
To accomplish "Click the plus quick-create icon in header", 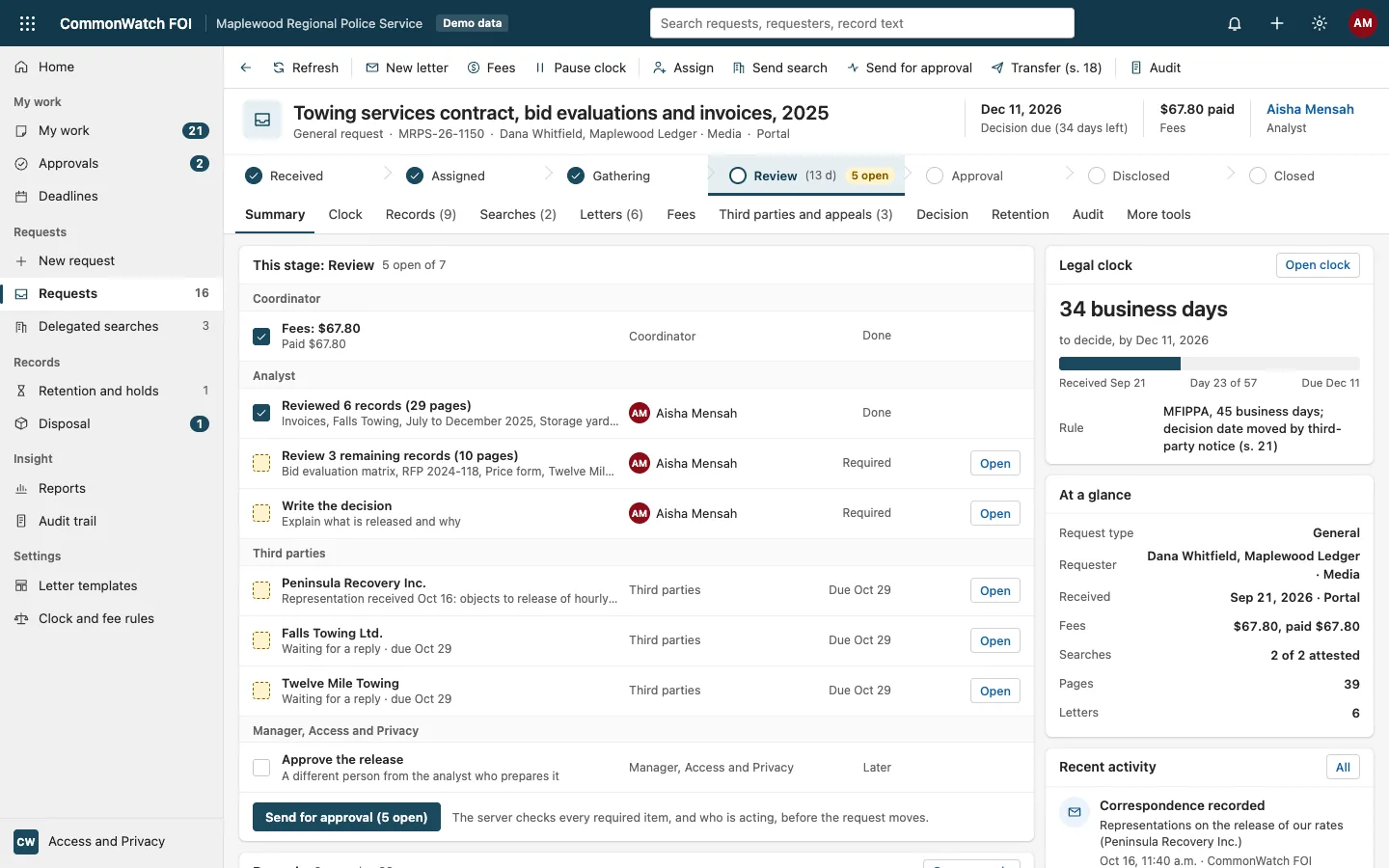I will (1277, 23).
